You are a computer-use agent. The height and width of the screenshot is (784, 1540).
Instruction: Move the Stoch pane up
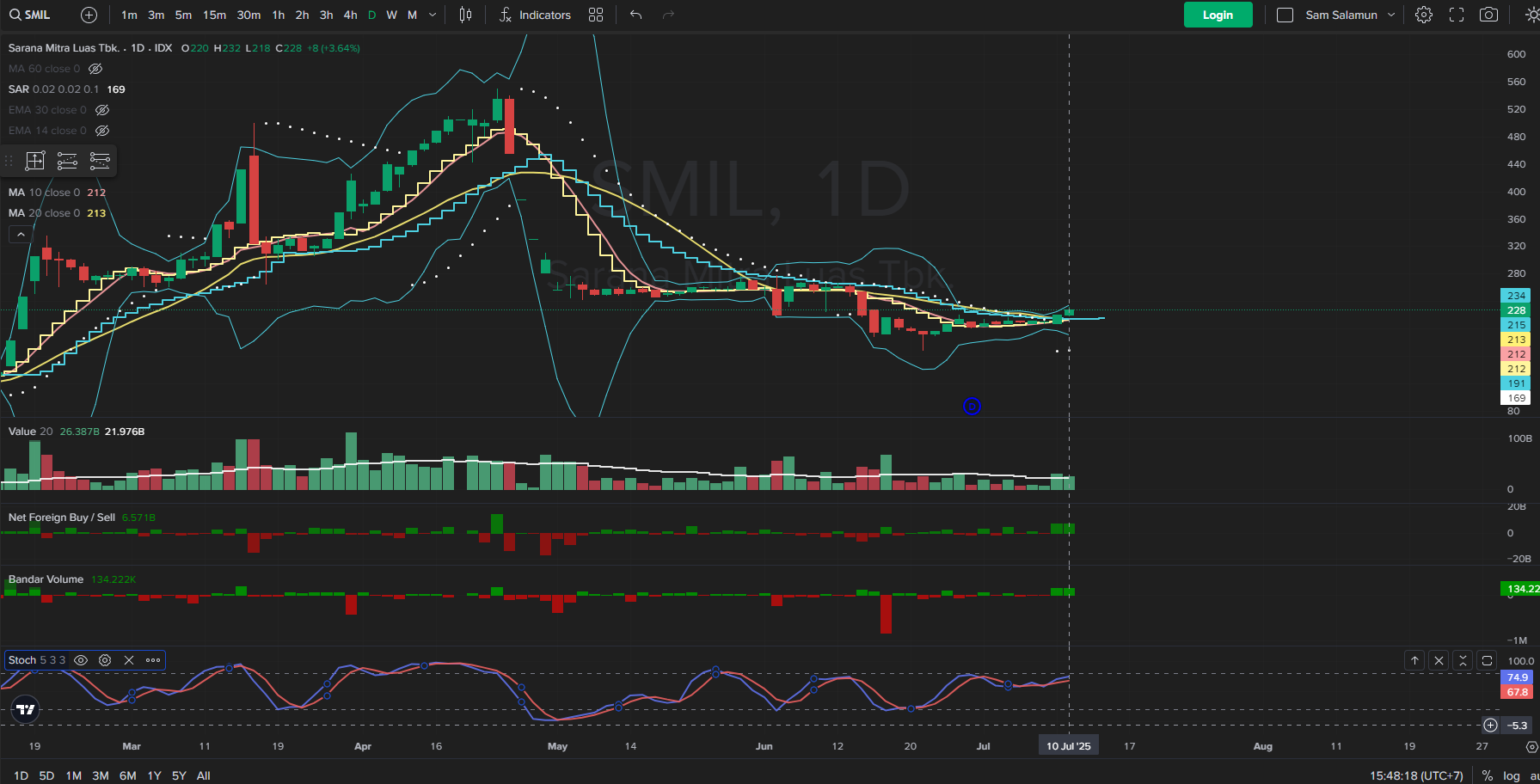(x=1414, y=660)
